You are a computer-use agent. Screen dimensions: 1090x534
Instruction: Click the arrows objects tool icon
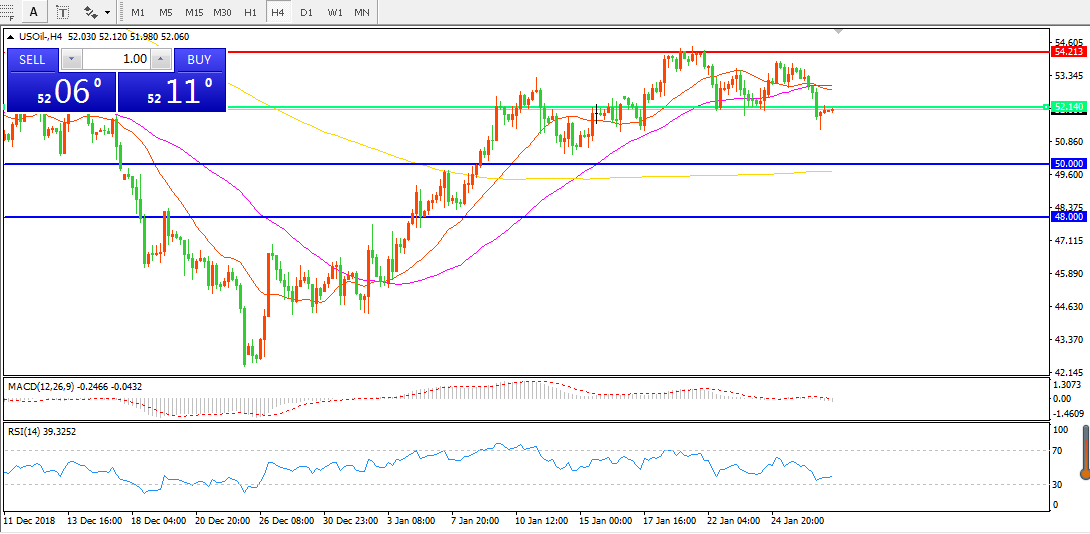point(91,12)
